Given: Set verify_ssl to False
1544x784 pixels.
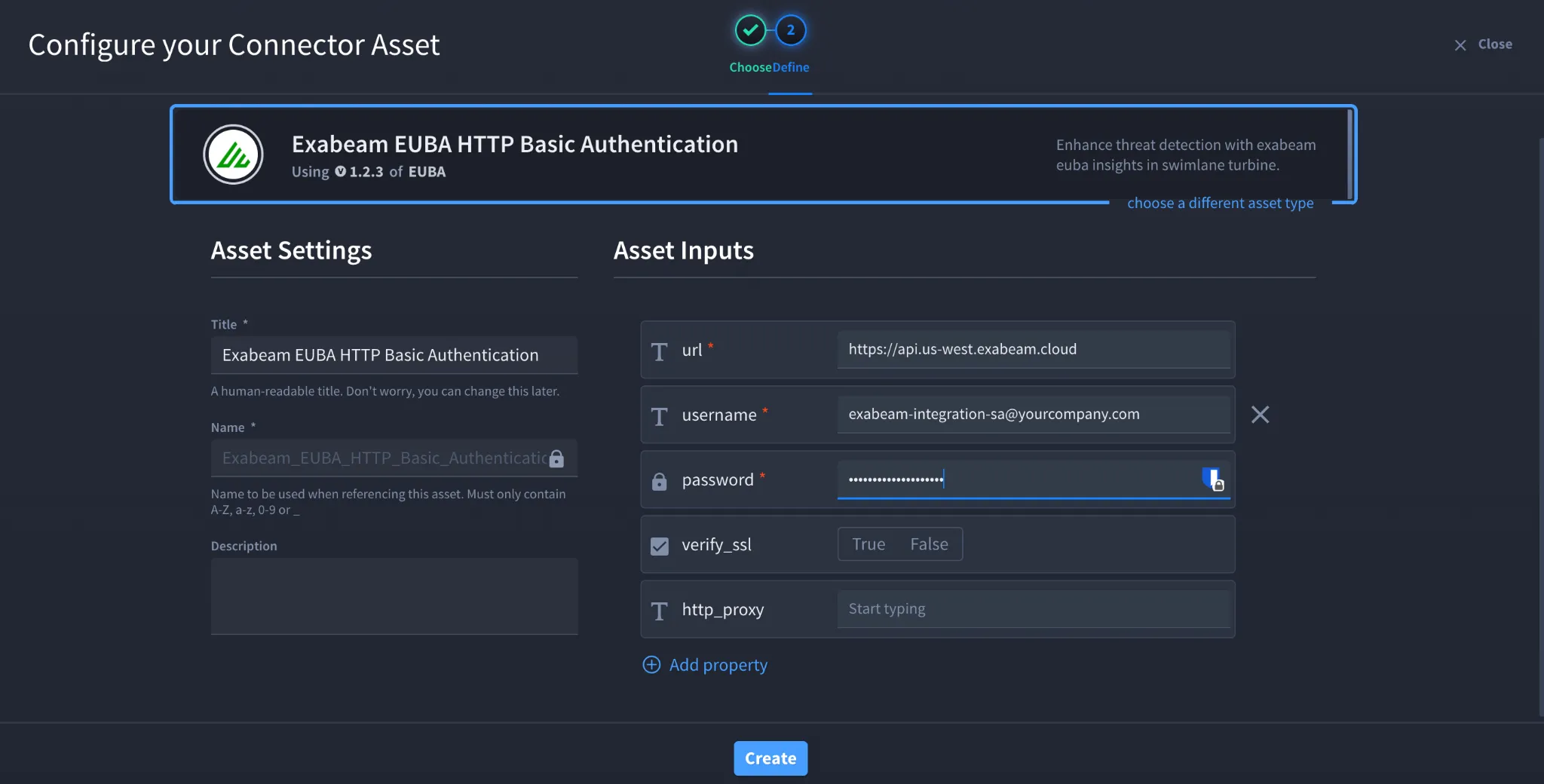Looking at the screenshot, I should click(x=929, y=544).
